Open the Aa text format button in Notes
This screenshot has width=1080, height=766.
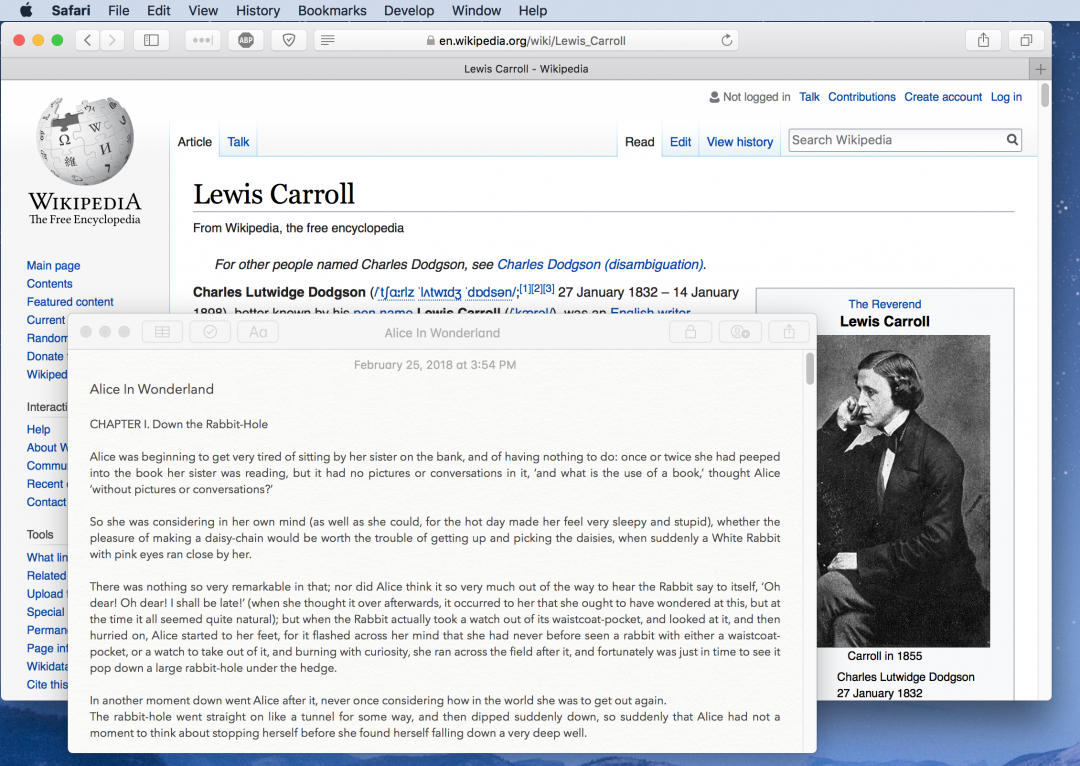258,332
